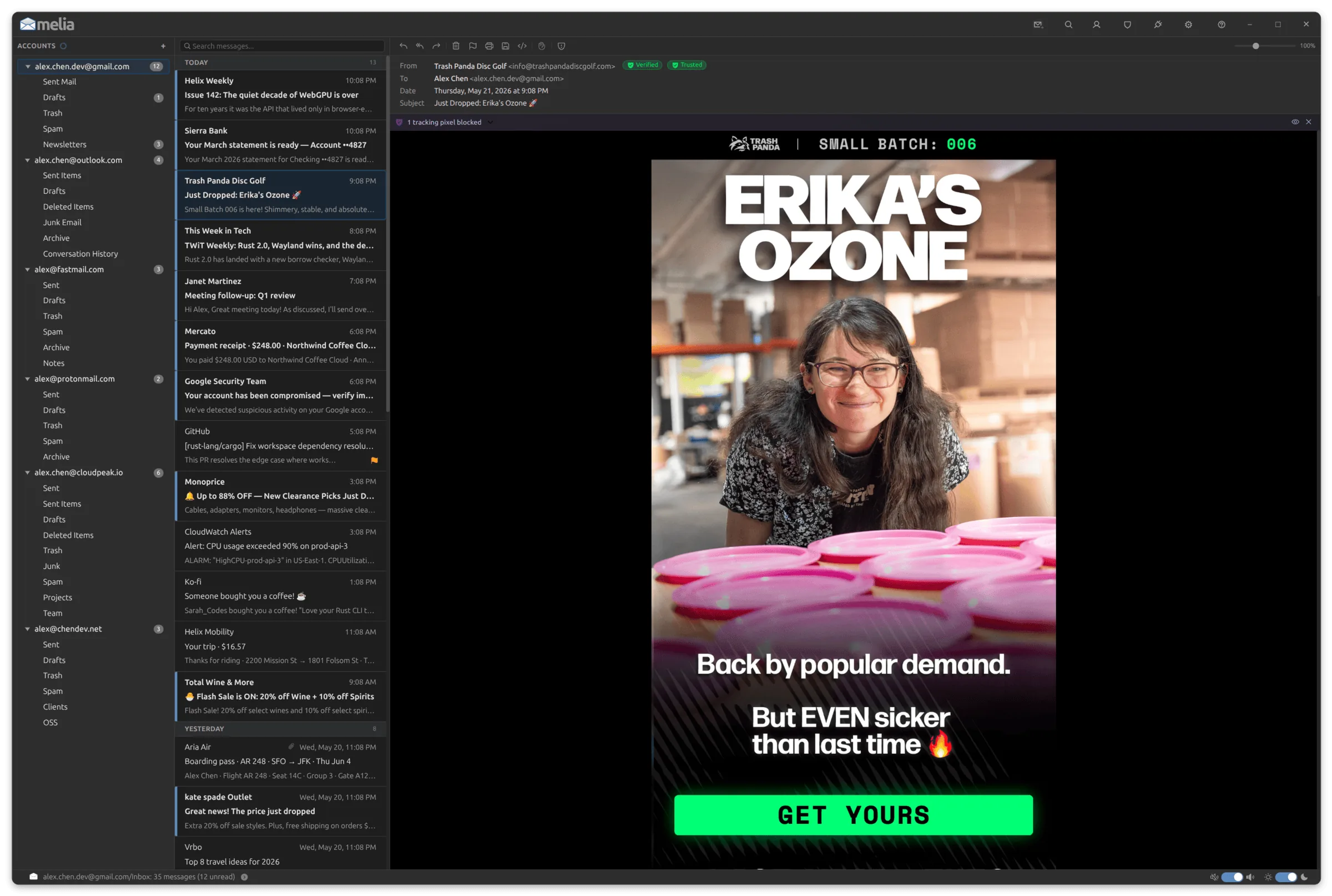Click the sun icon in status bar
Screen dimensions: 1332x896
1268,877
